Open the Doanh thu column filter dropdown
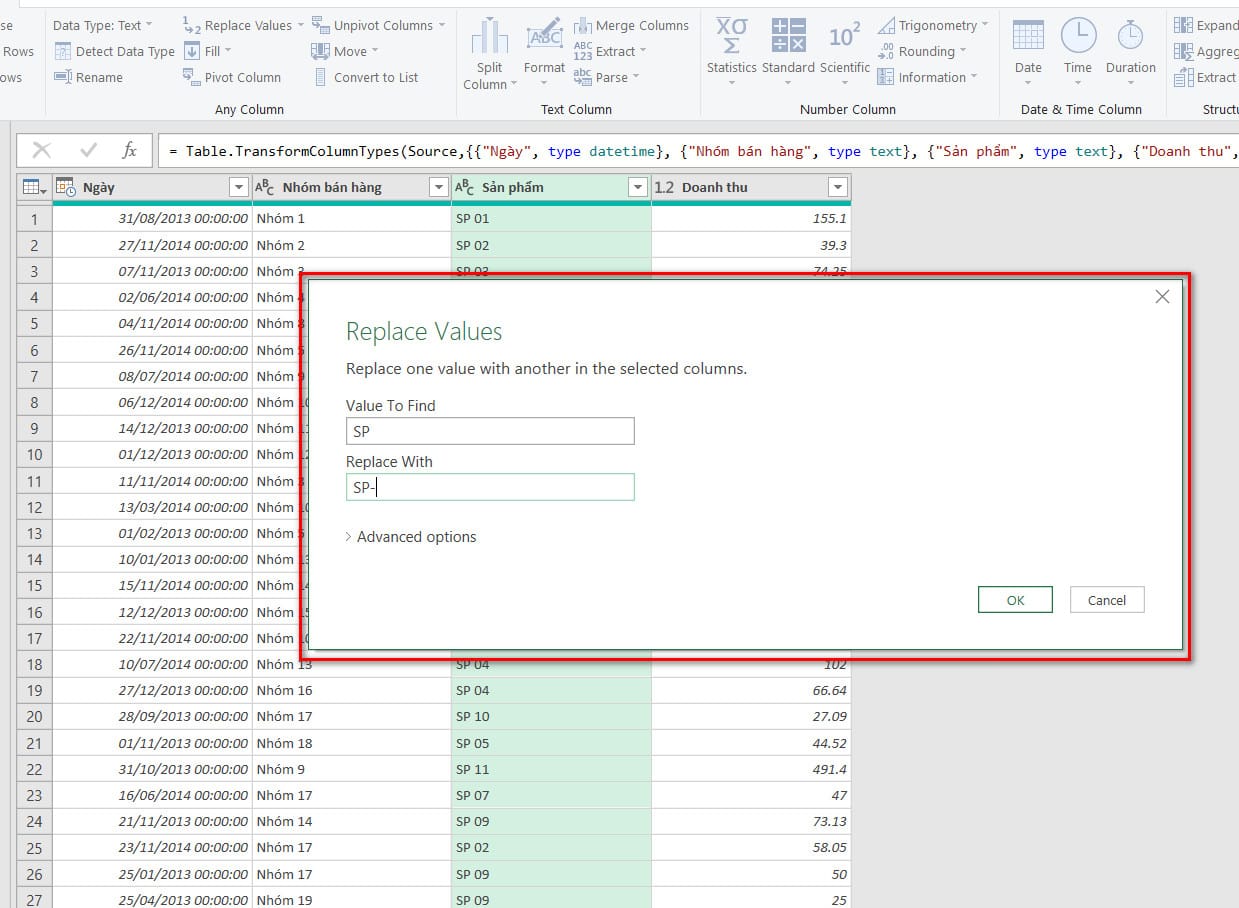 (838, 187)
